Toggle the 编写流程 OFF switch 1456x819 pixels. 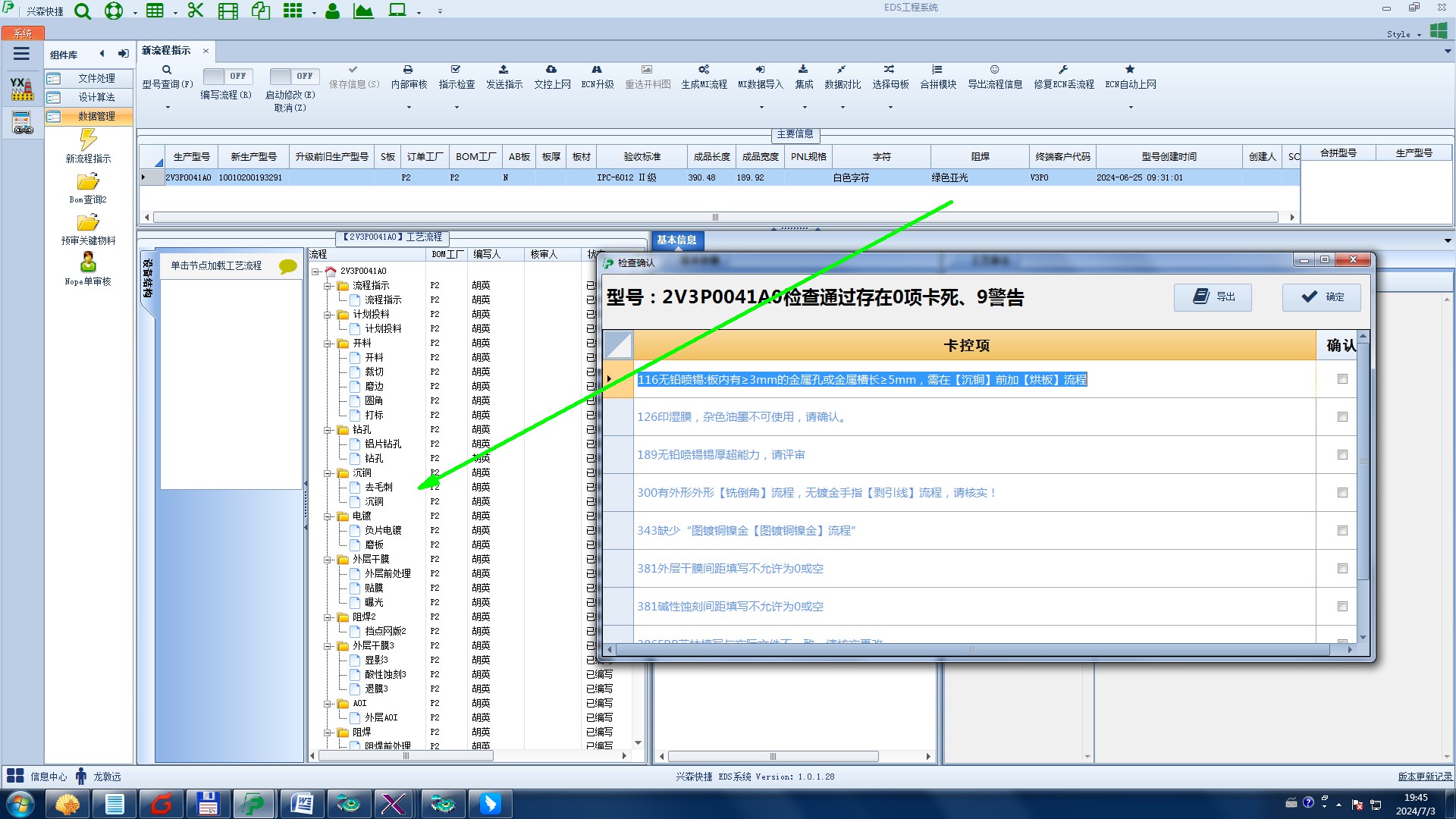[x=227, y=76]
